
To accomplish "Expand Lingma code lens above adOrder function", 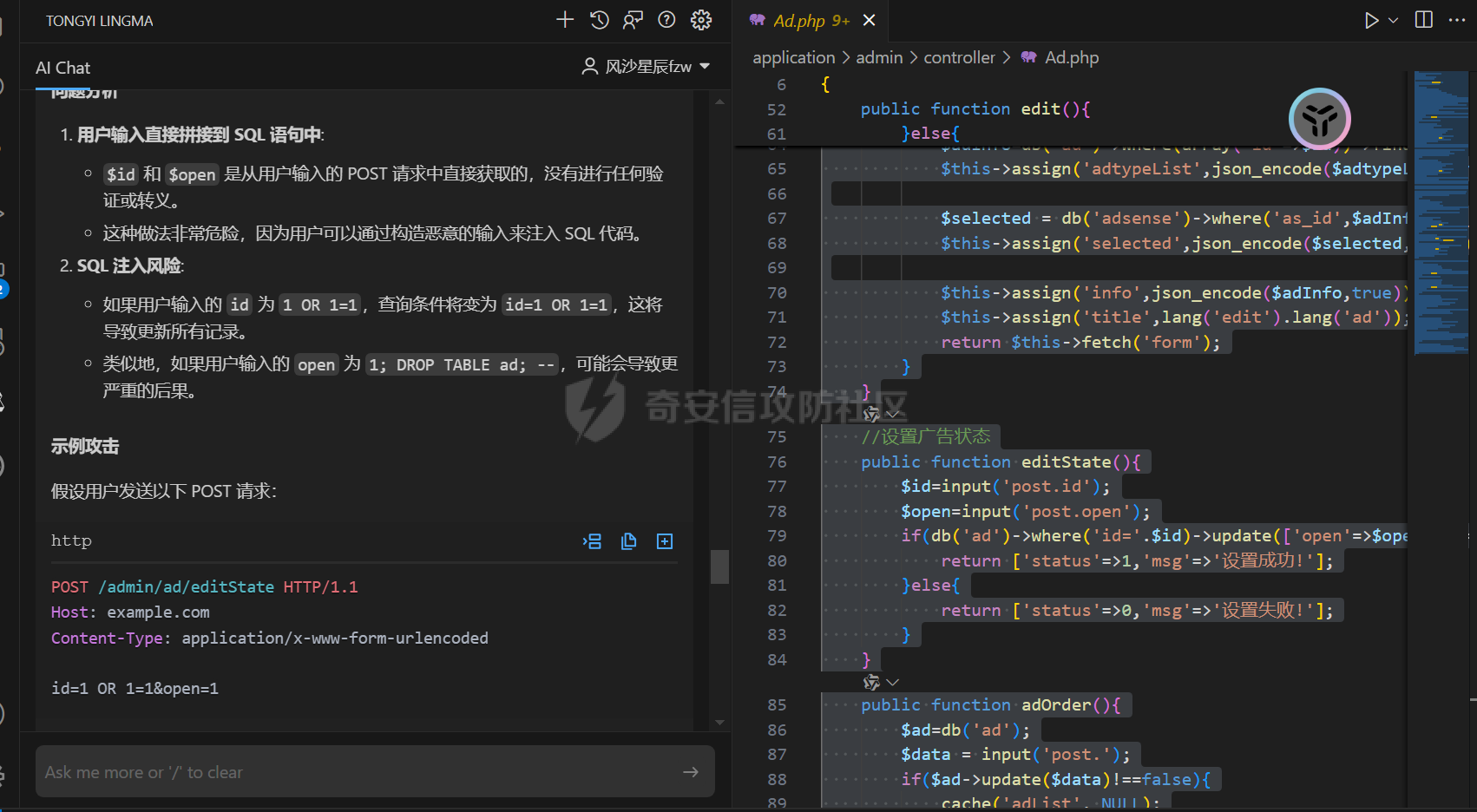I will coord(882,683).
